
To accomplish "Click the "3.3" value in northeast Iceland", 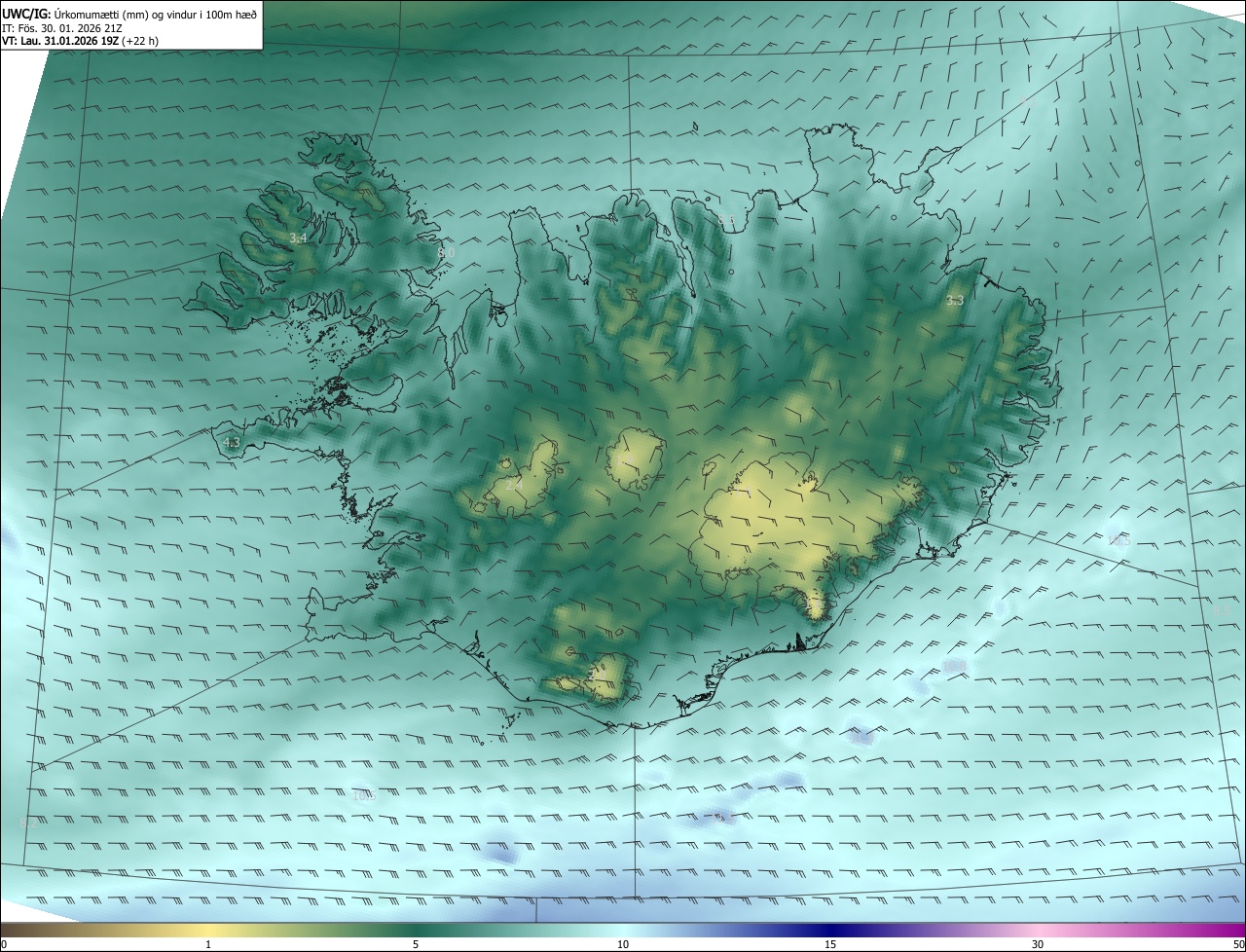I will pos(955,300).
